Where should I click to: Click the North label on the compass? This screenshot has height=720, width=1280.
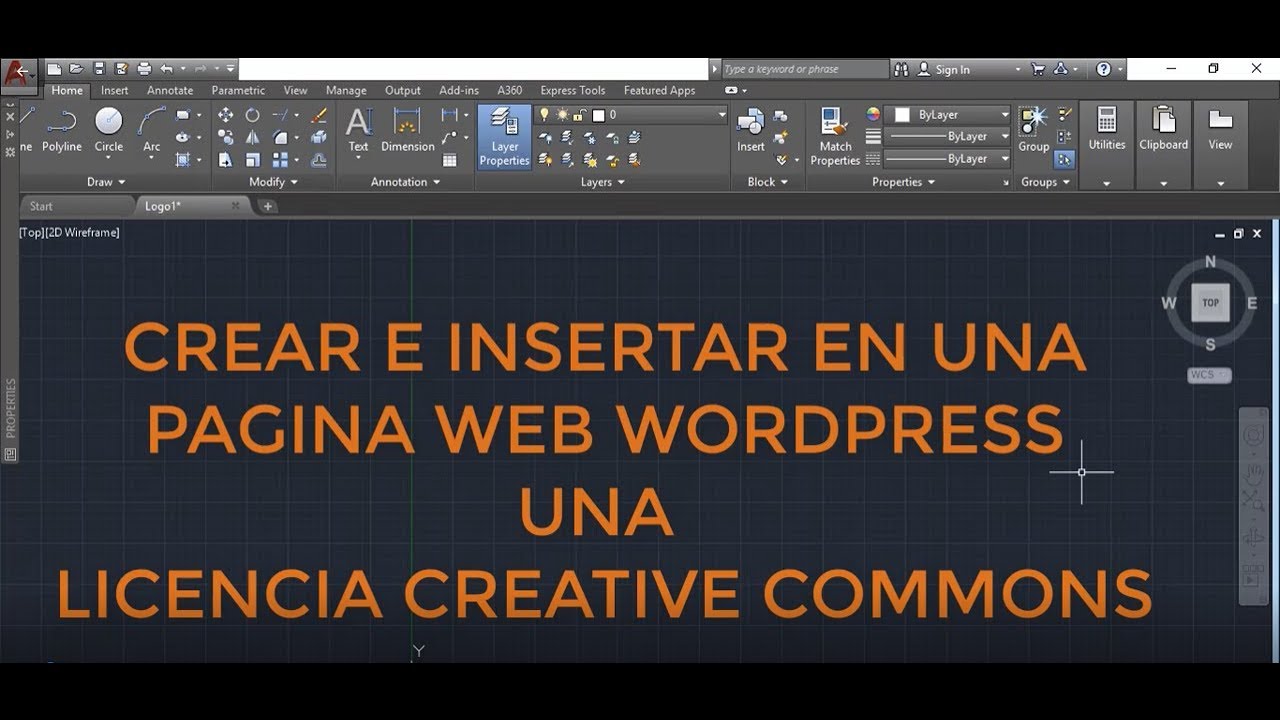1210,262
